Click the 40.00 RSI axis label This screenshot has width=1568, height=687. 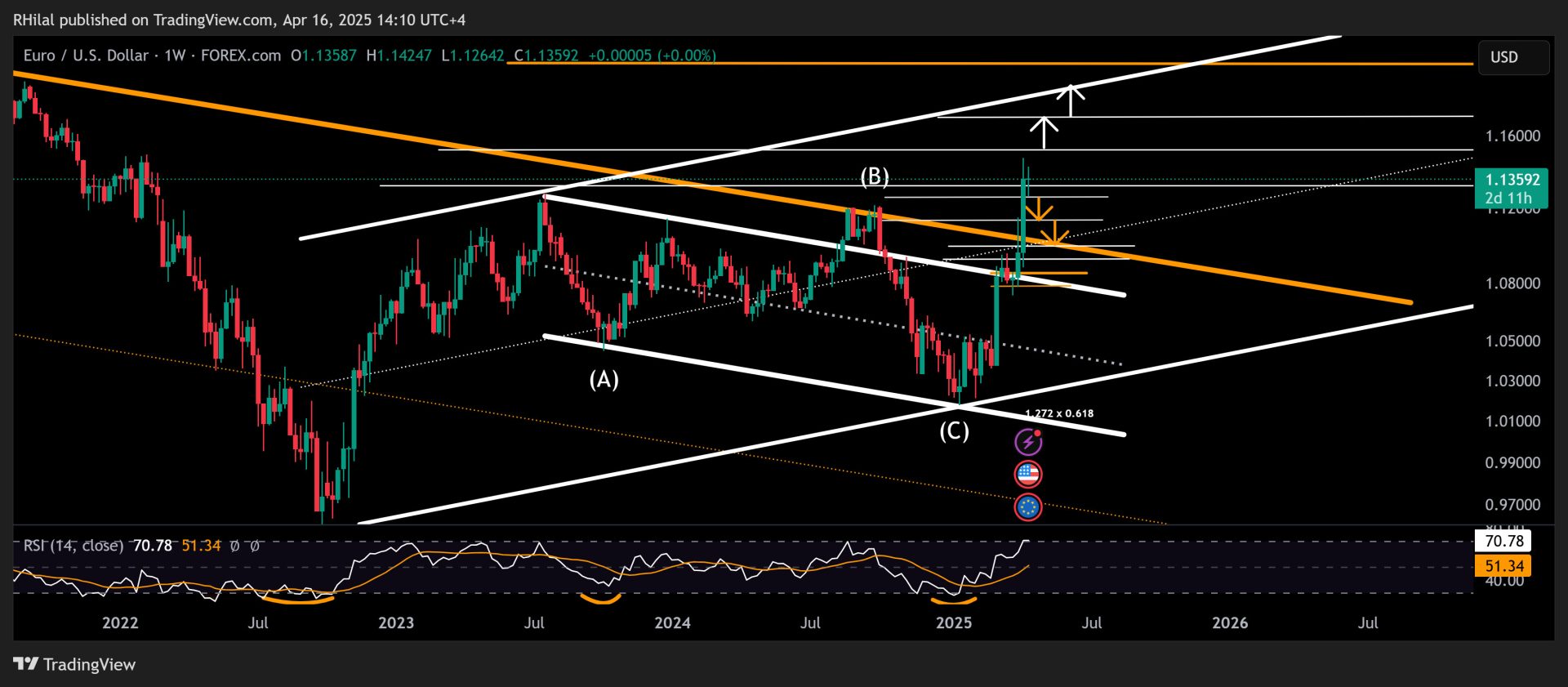coord(1504,581)
